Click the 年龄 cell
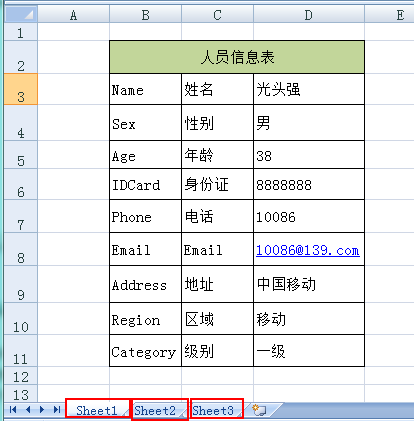The image size is (414, 421). point(217,154)
